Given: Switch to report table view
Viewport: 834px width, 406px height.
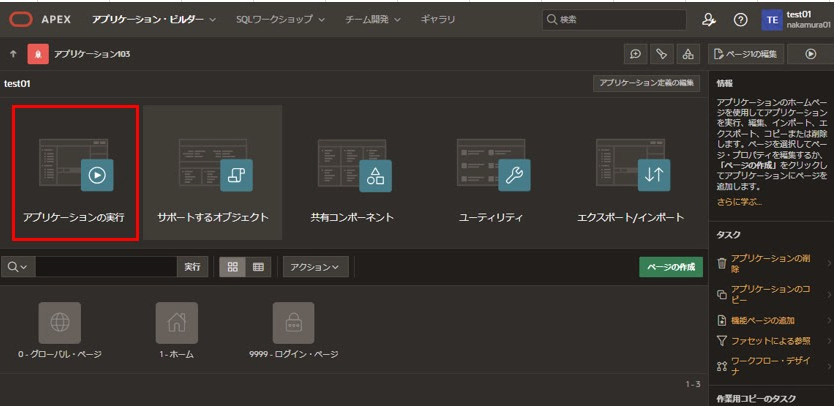Looking at the screenshot, I should coord(257,267).
